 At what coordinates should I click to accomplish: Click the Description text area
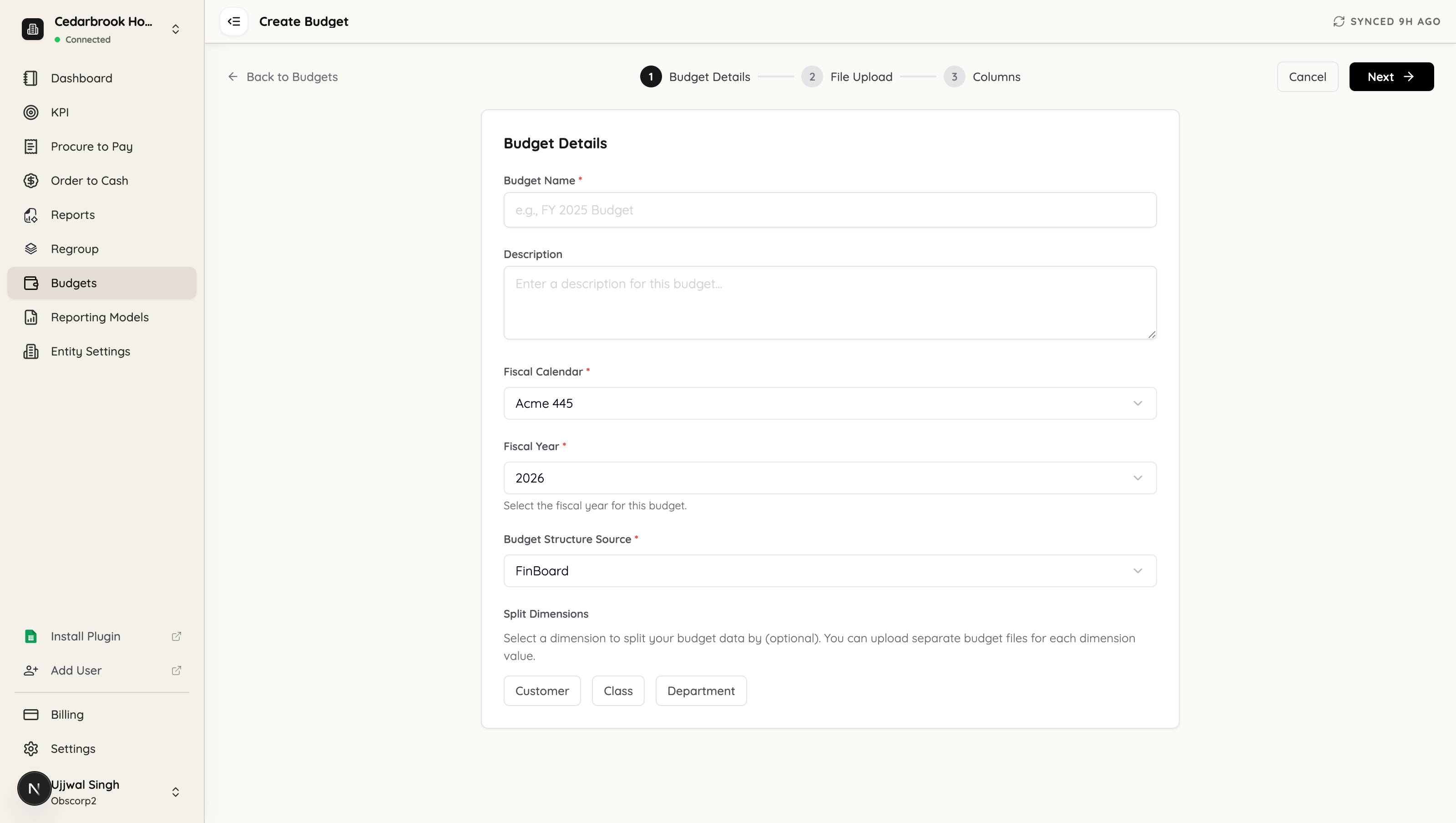[830, 303]
